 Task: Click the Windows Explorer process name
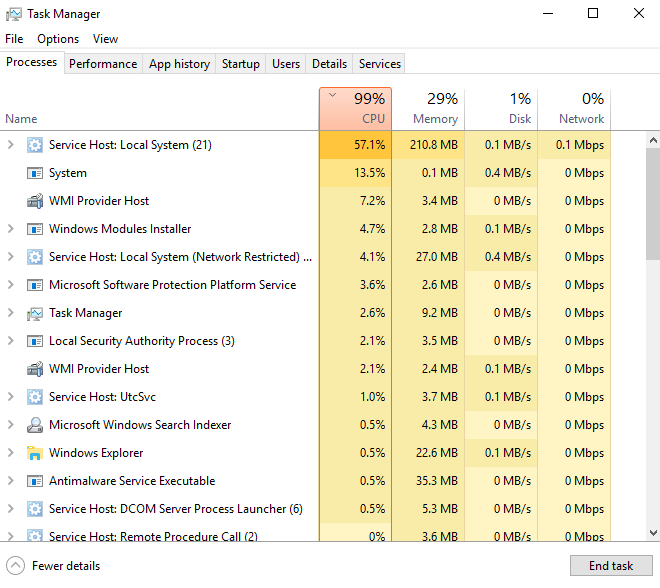click(96, 453)
